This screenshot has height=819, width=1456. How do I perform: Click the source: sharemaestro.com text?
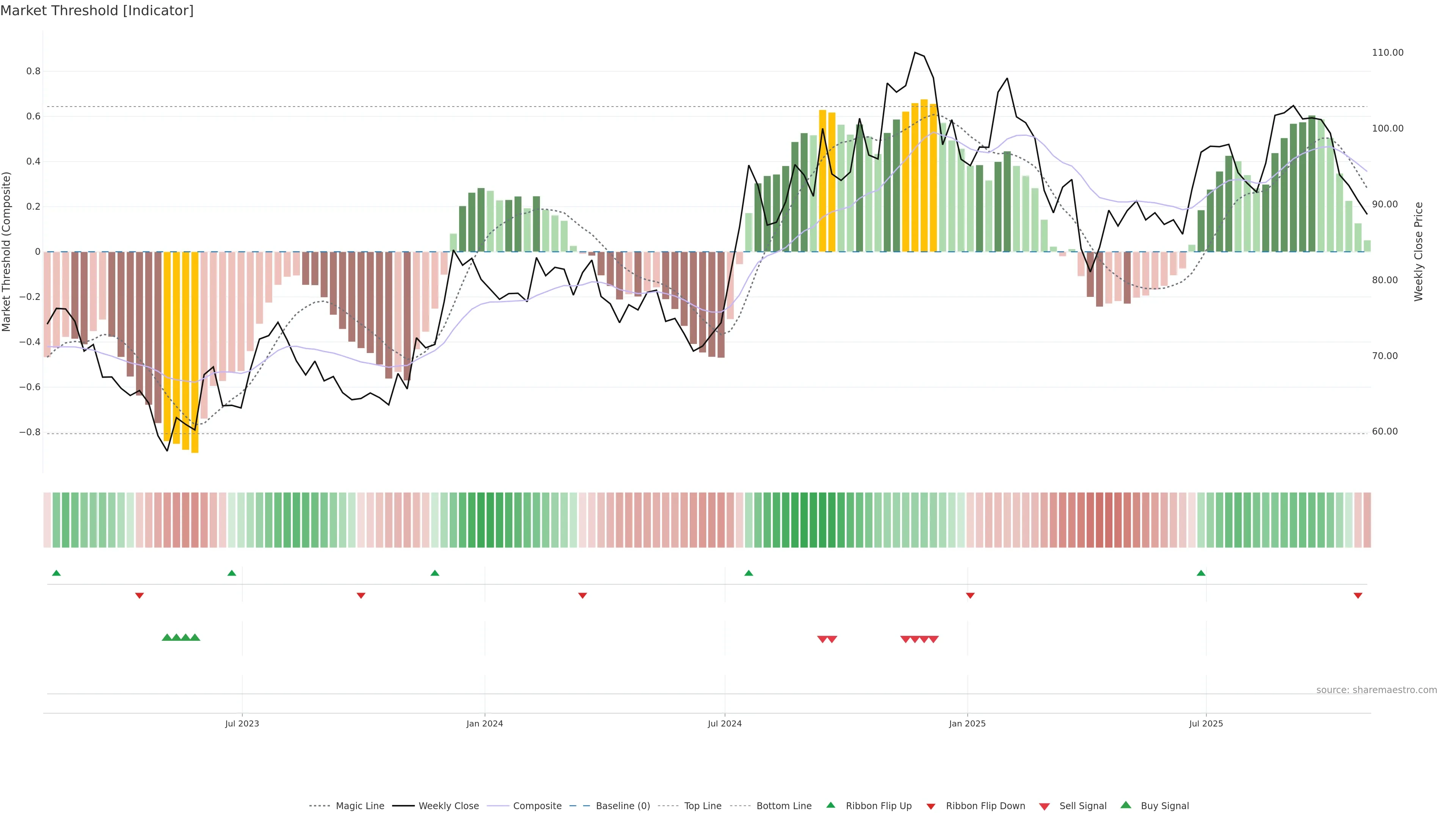[x=1376, y=690]
